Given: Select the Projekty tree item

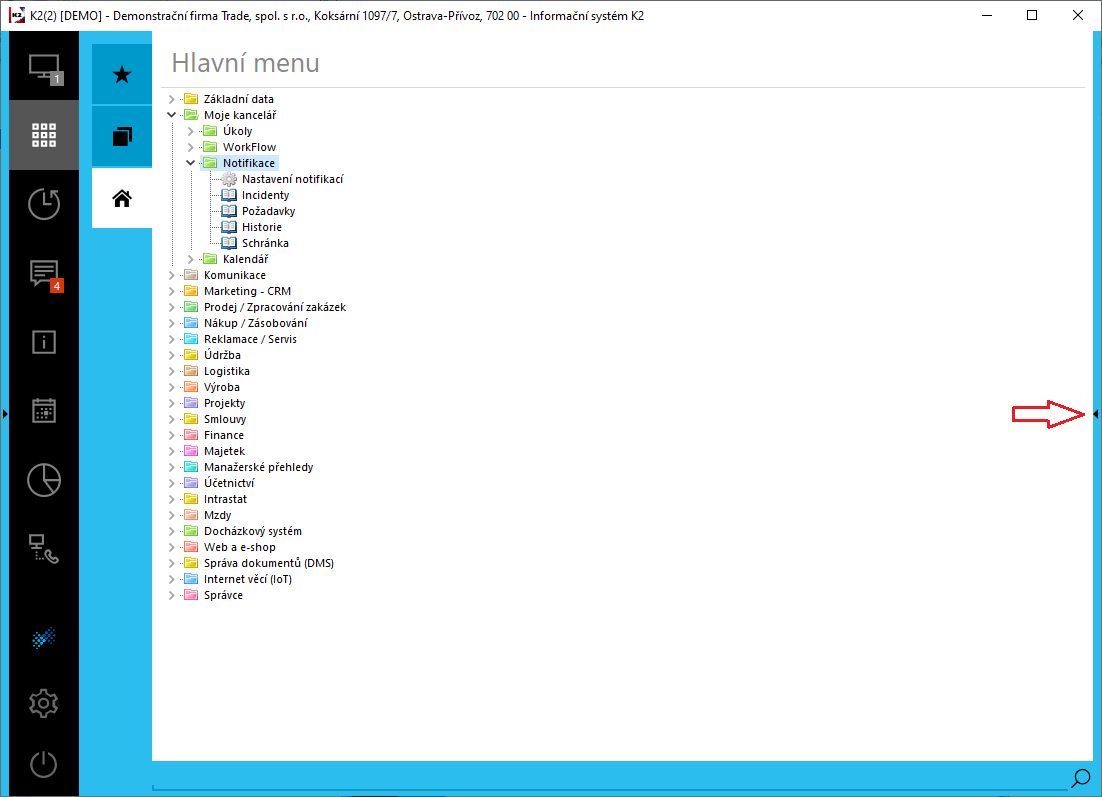Looking at the screenshot, I should (224, 403).
